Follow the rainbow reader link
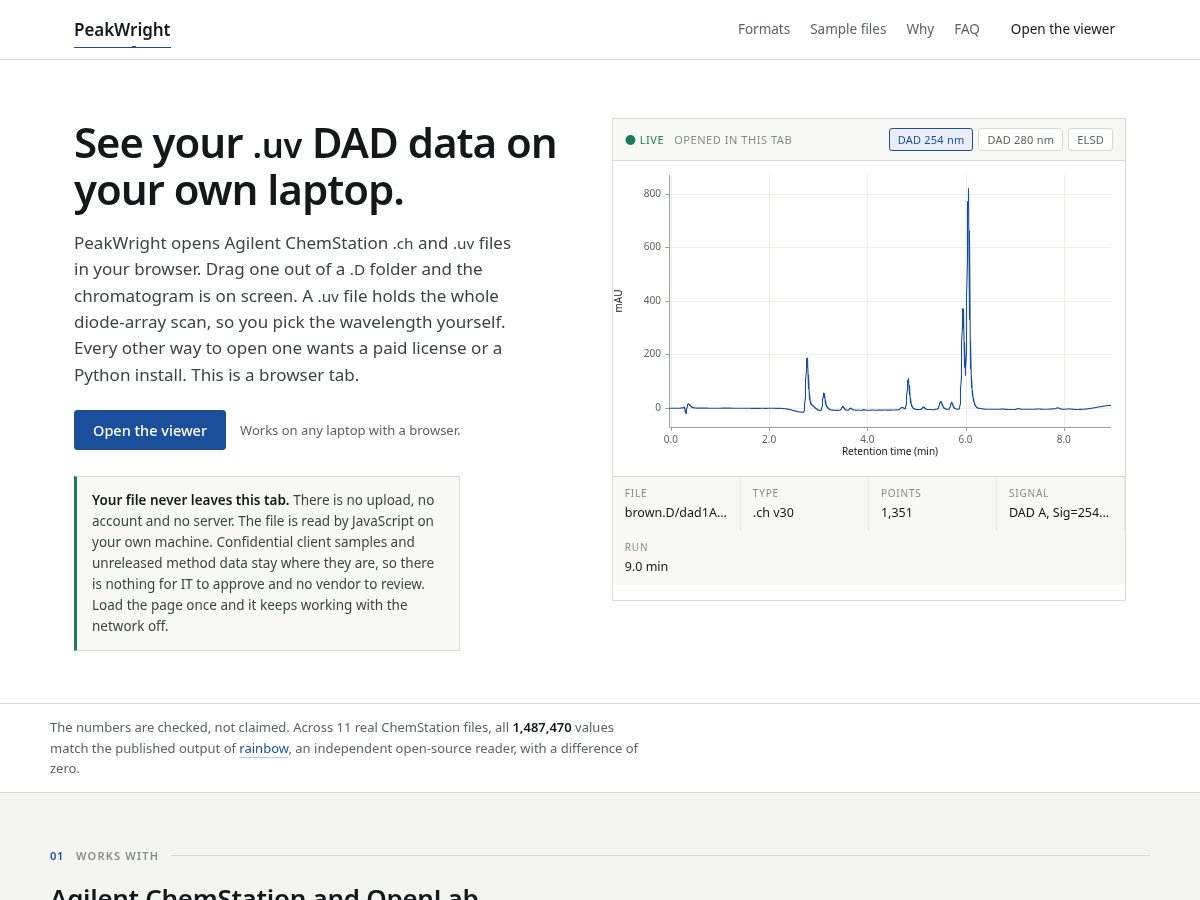Screen dimensions: 1200x900 [264, 748]
